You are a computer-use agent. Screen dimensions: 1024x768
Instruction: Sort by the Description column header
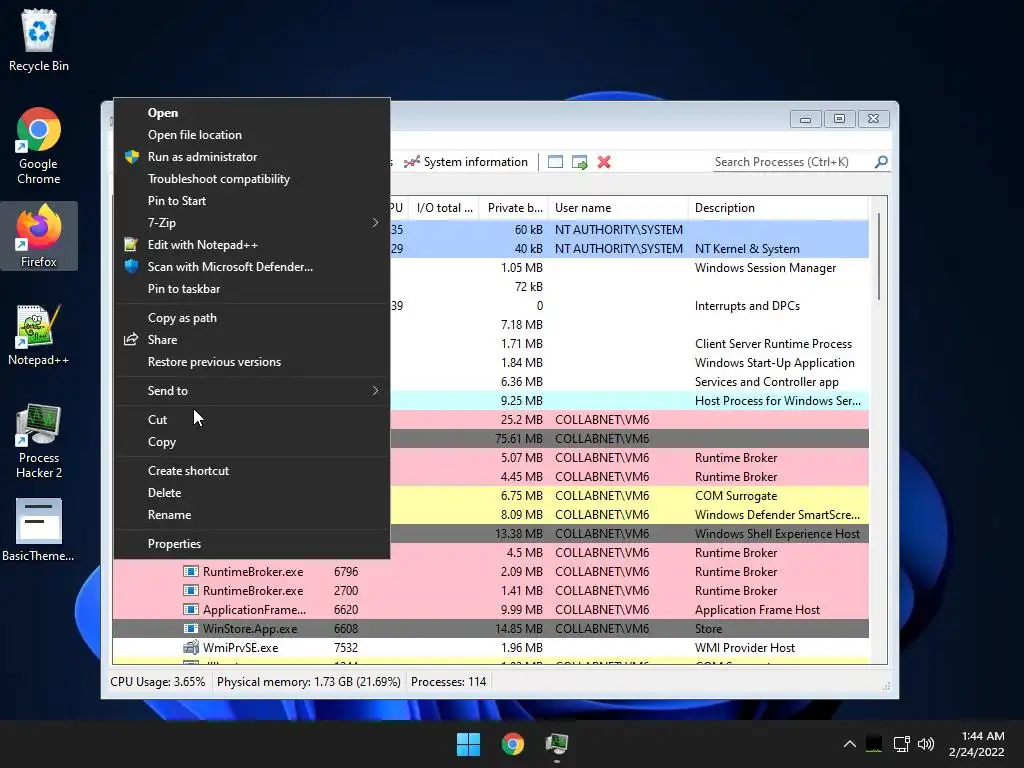click(x=778, y=208)
